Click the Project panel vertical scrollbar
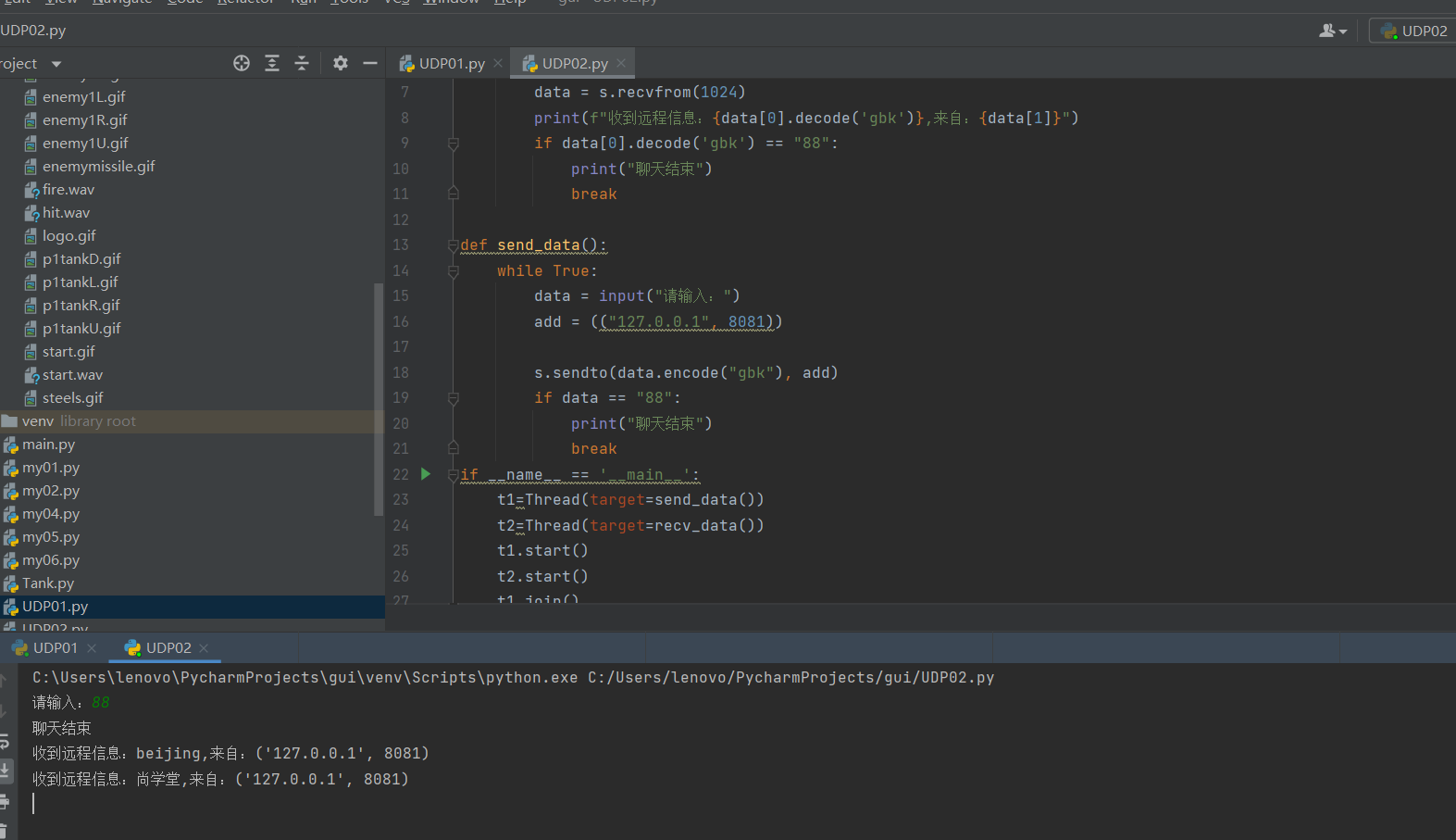Screen dimensions: 1456x840 [378, 398]
